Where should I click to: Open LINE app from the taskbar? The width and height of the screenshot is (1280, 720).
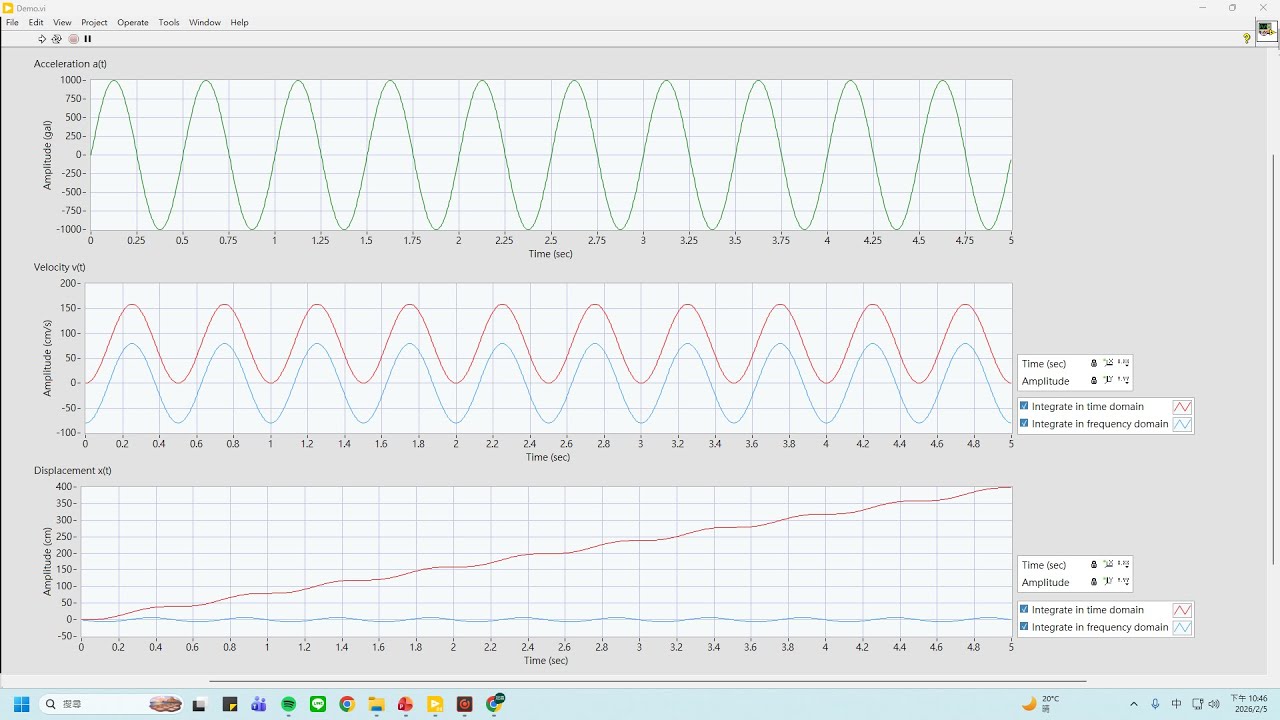click(318, 704)
